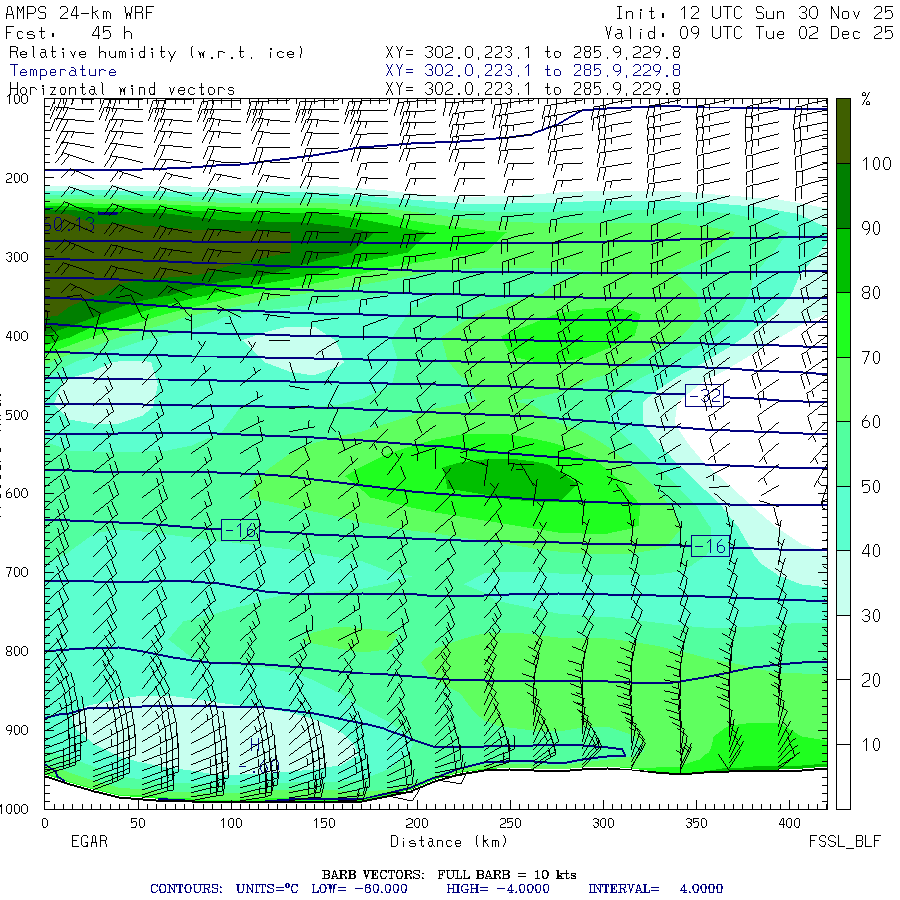Click the 'BARB VECTORS: FULL BARB = 10 kts' note
This screenshot has width=900, height=900.
(449, 875)
